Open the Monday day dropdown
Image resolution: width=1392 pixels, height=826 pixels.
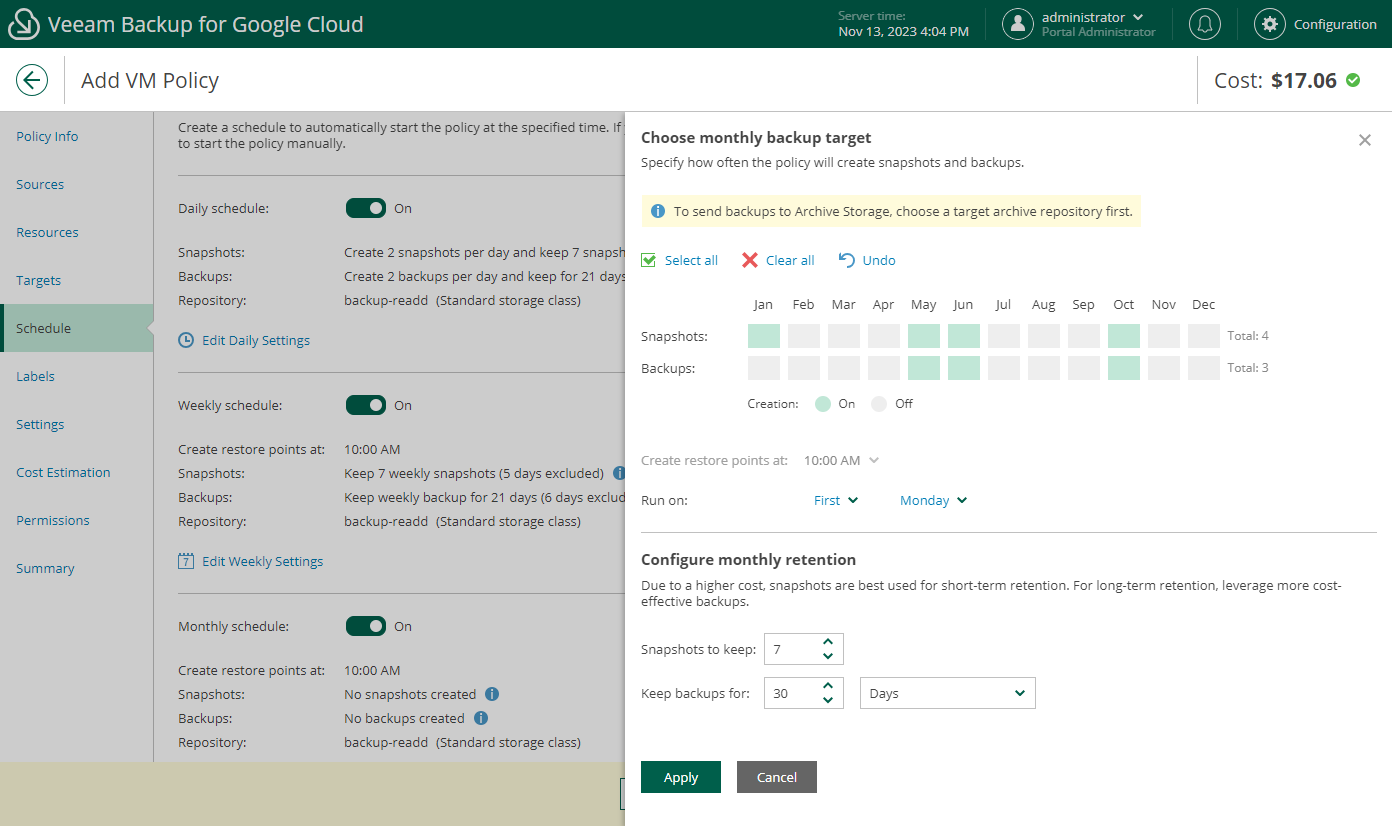pyautogui.click(x=933, y=500)
